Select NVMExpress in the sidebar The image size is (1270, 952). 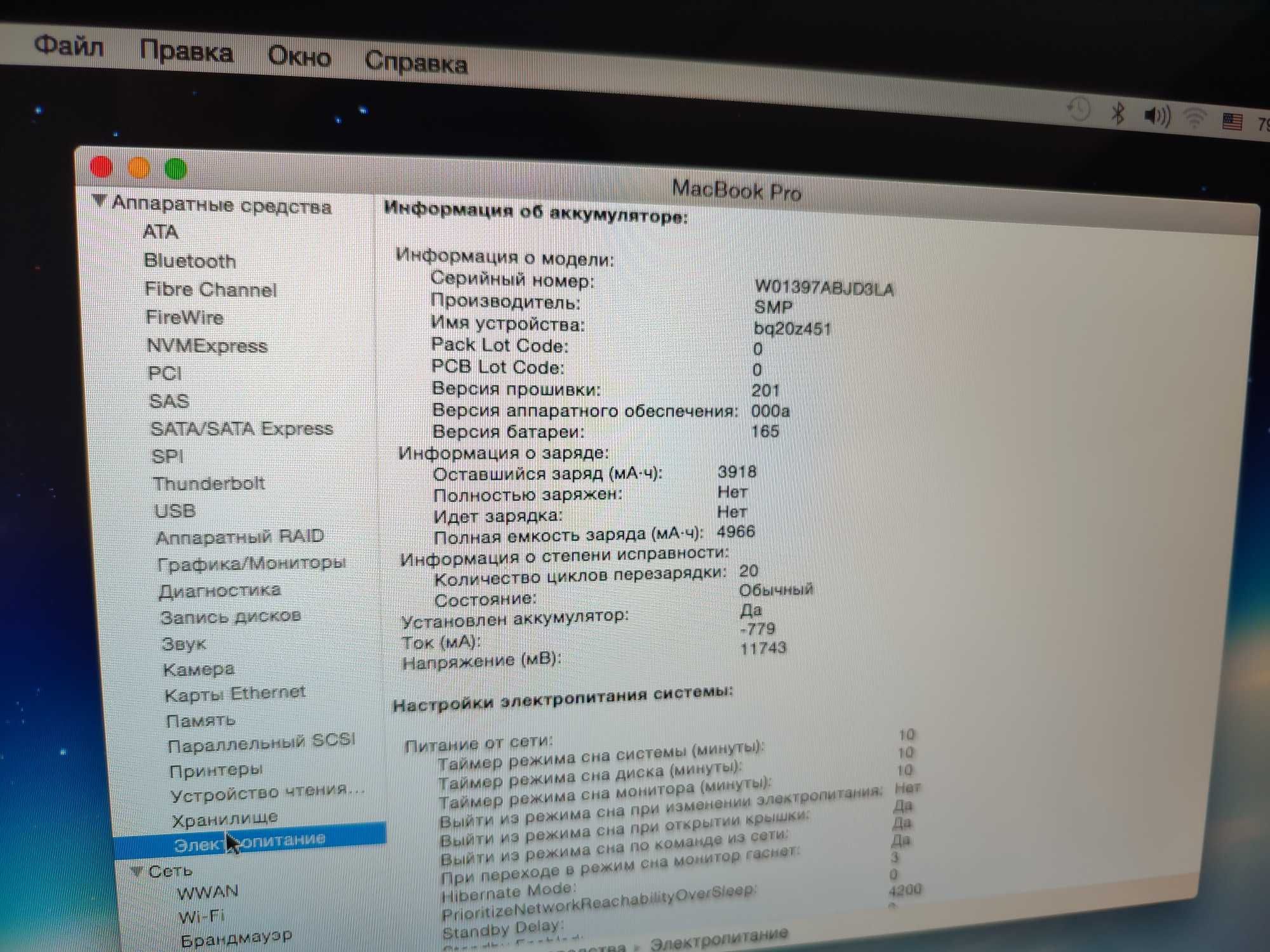[207, 346]
